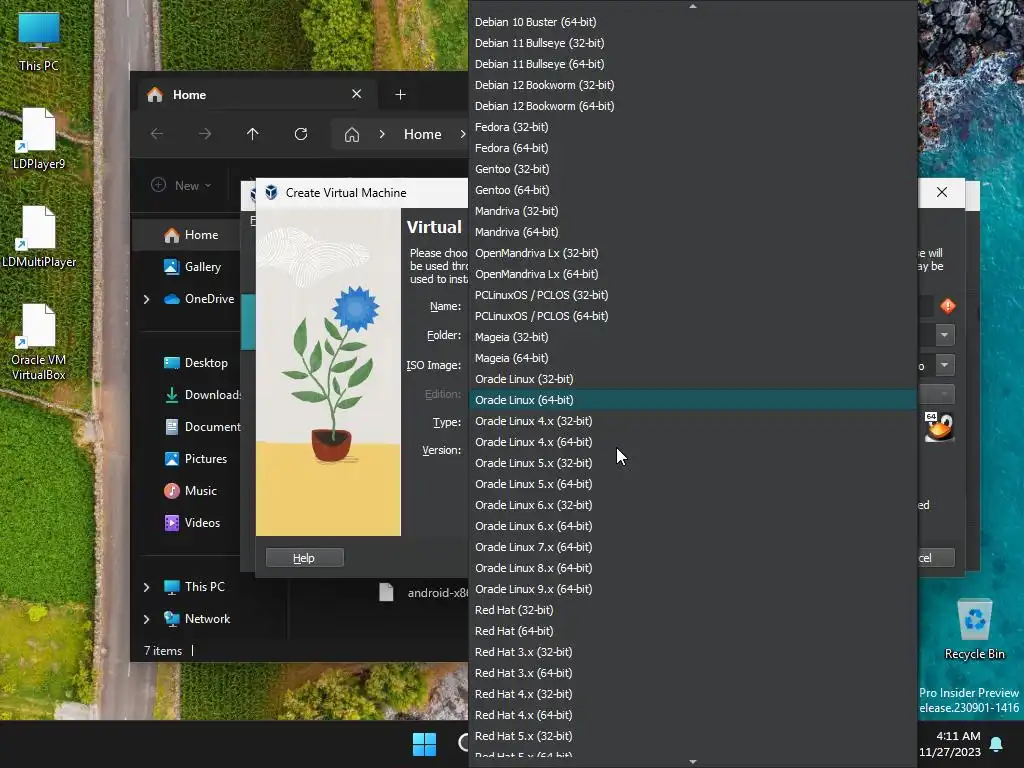The height and width of the screenshot is (768, 1024).
Task: Expand the Network tree node
Action: tap(146, 619)
